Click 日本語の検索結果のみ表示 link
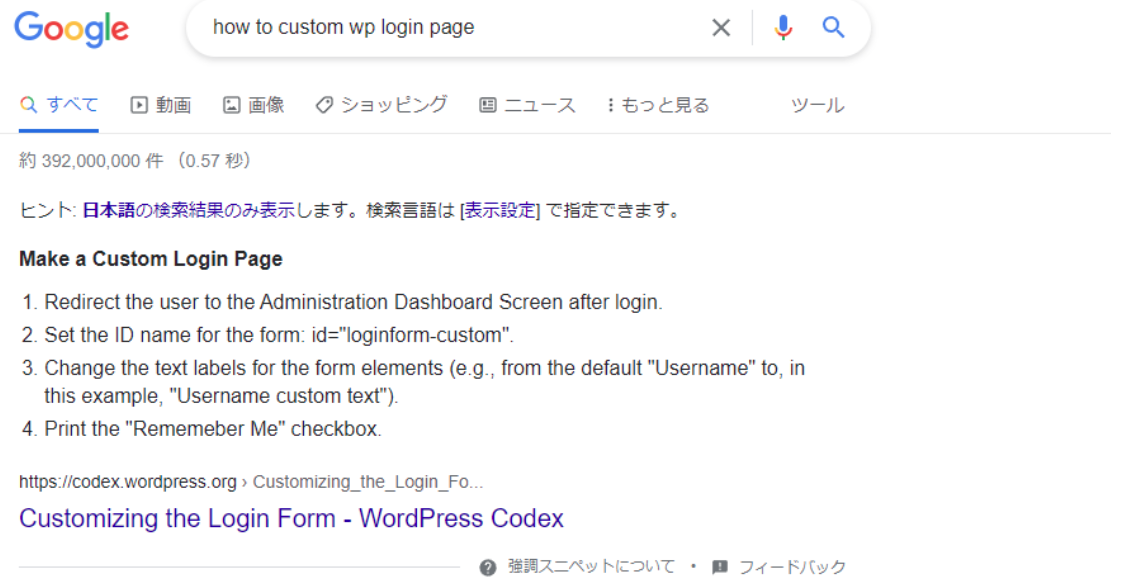The image size is (1131, 579). point(189,211)
